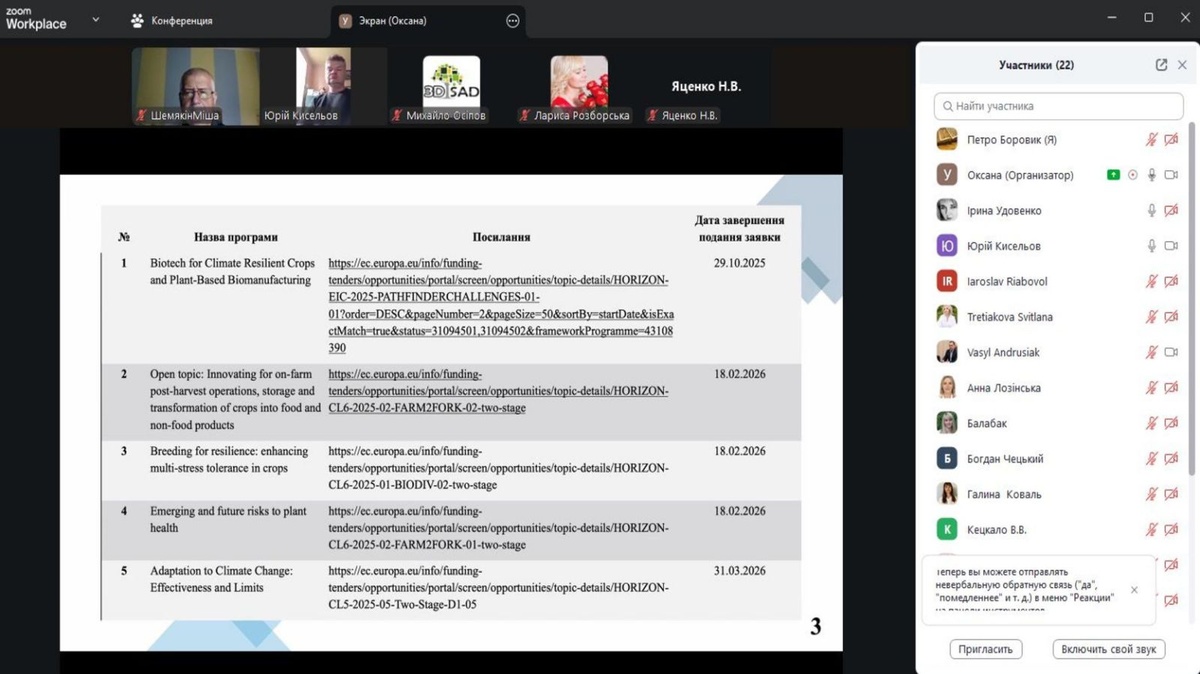Image resolution: width=1200 pixels, height=674 pixels.
Task: Dismiss the reactions notification popup
Action: tap(1134, 590)
